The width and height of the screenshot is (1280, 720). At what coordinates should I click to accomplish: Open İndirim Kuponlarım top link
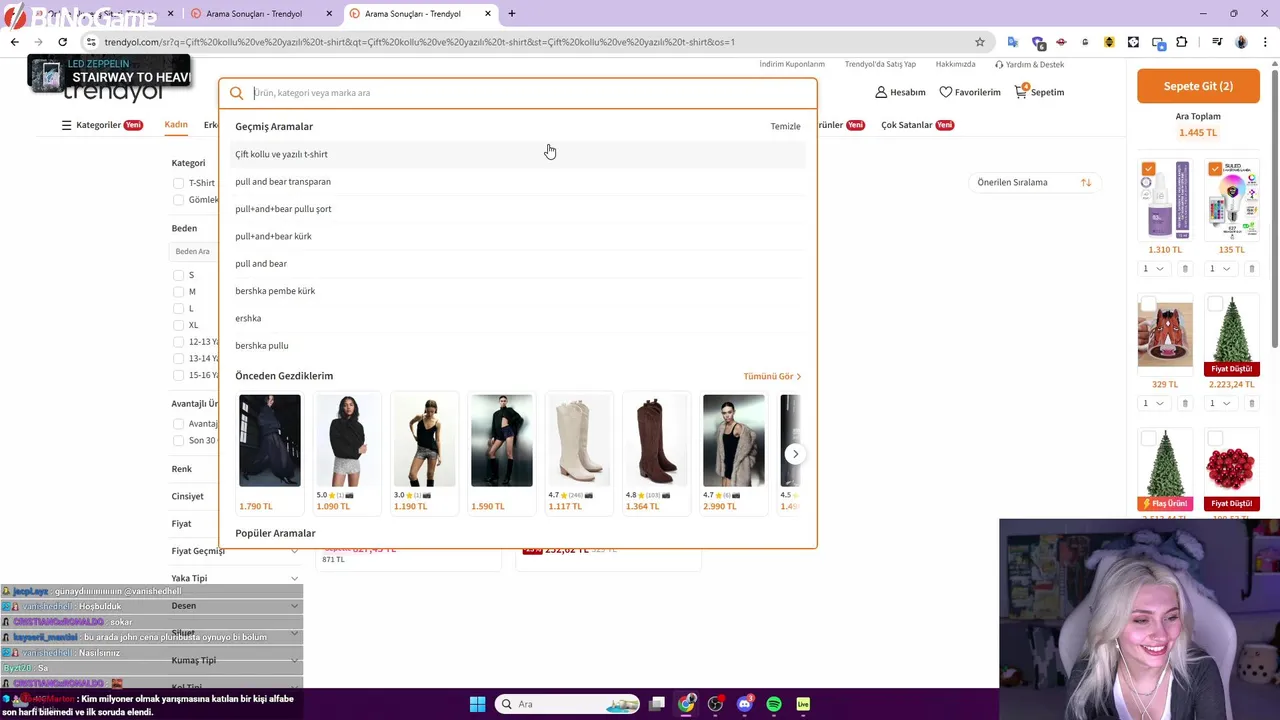point(792,64)
